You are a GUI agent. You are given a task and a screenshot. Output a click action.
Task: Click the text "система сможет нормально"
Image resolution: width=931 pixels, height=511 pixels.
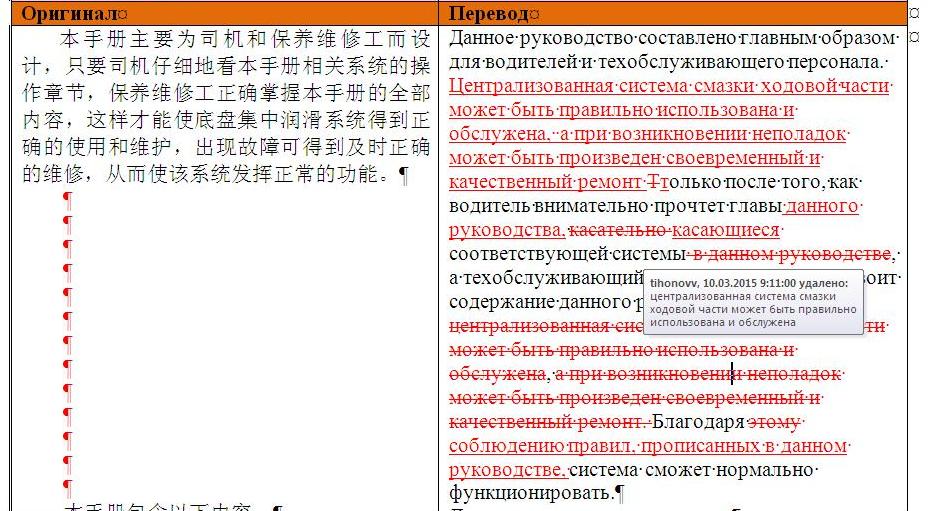click(x=691, y=470)
